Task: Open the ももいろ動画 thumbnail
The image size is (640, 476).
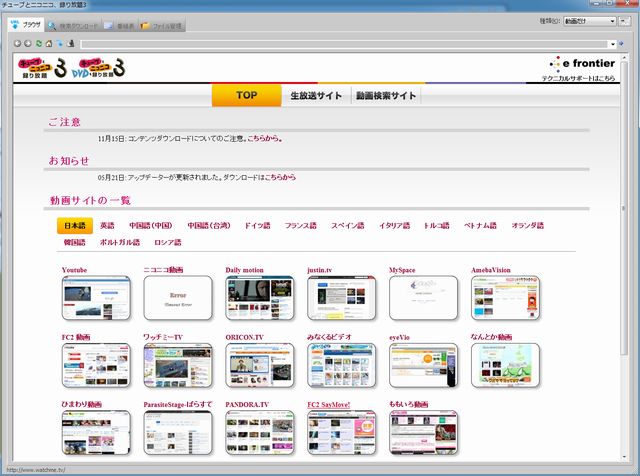Action: coord(424,432)
